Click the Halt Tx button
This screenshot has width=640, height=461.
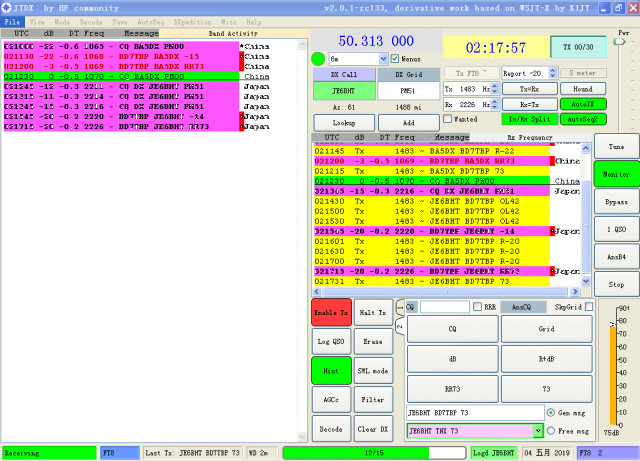373,312
